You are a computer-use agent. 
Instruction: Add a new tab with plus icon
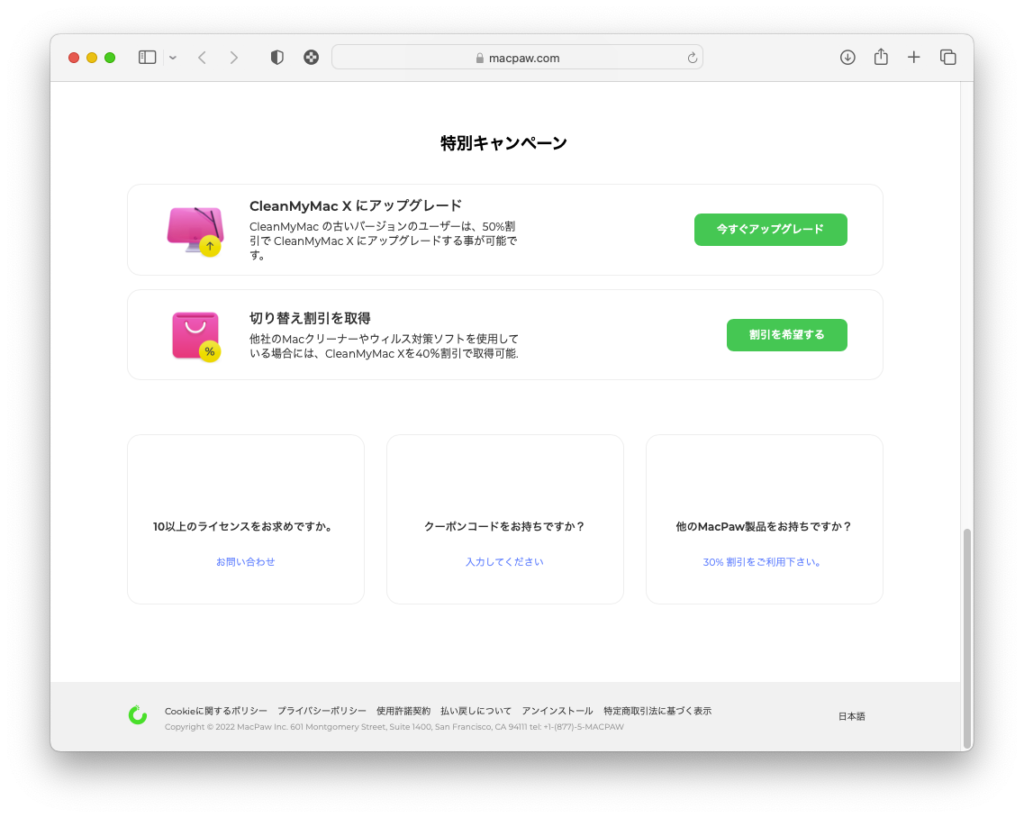(914, 57)
